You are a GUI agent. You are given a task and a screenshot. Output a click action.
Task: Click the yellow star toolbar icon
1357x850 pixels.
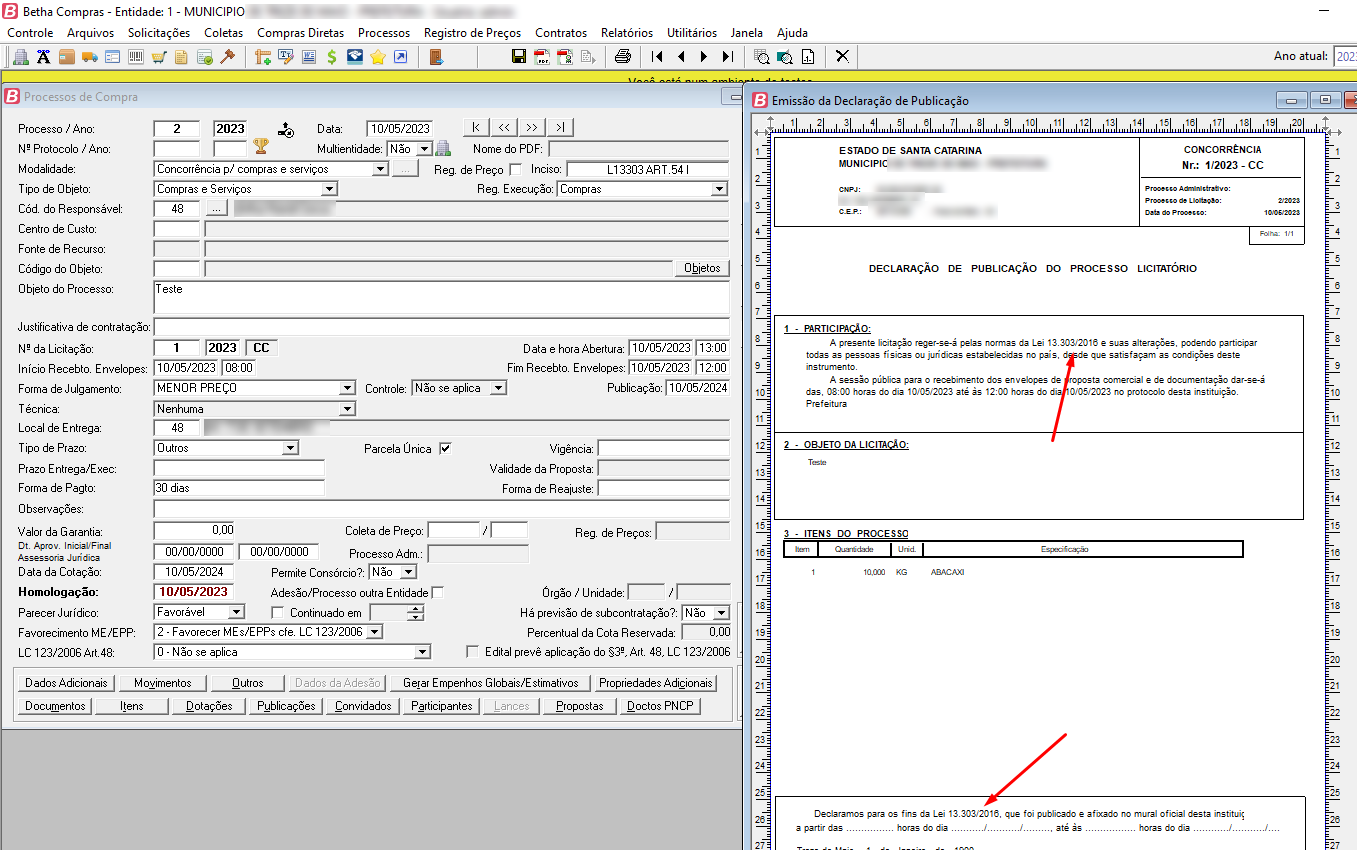[378, 57]
